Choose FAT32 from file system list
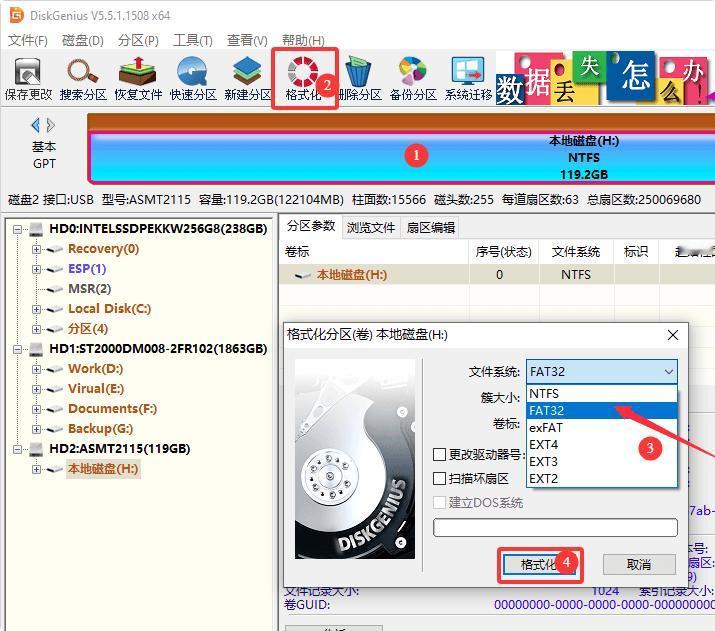715x631 pixels. [601, 410]
